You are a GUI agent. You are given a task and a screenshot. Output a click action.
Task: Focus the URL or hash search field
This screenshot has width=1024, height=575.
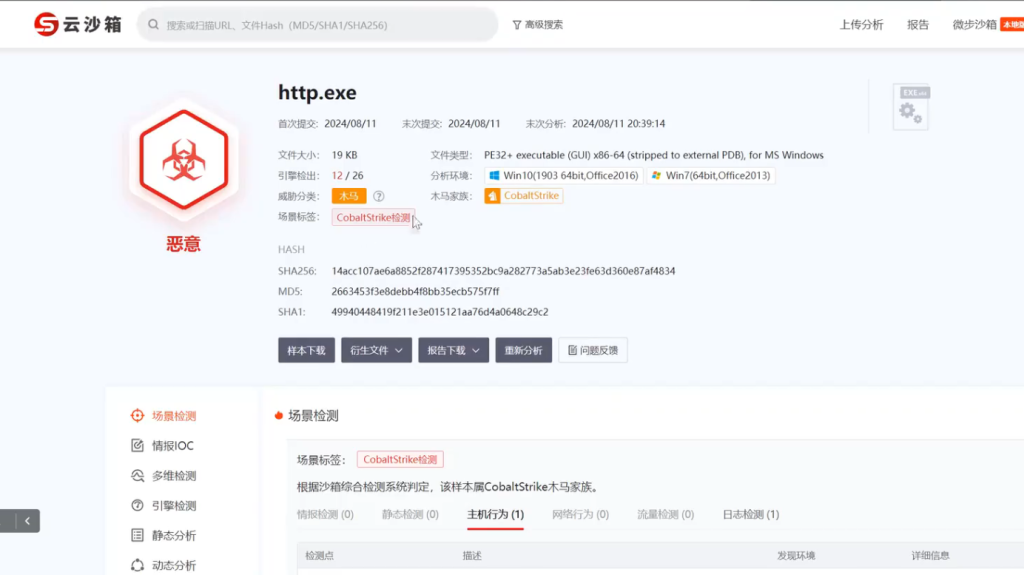[317, 25]
